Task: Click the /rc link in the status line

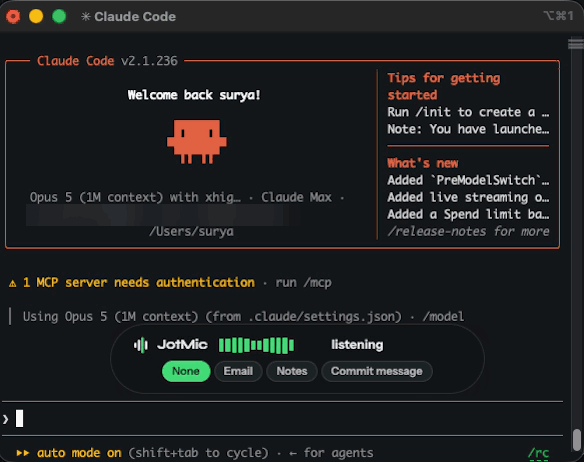Action: [539, 453]
